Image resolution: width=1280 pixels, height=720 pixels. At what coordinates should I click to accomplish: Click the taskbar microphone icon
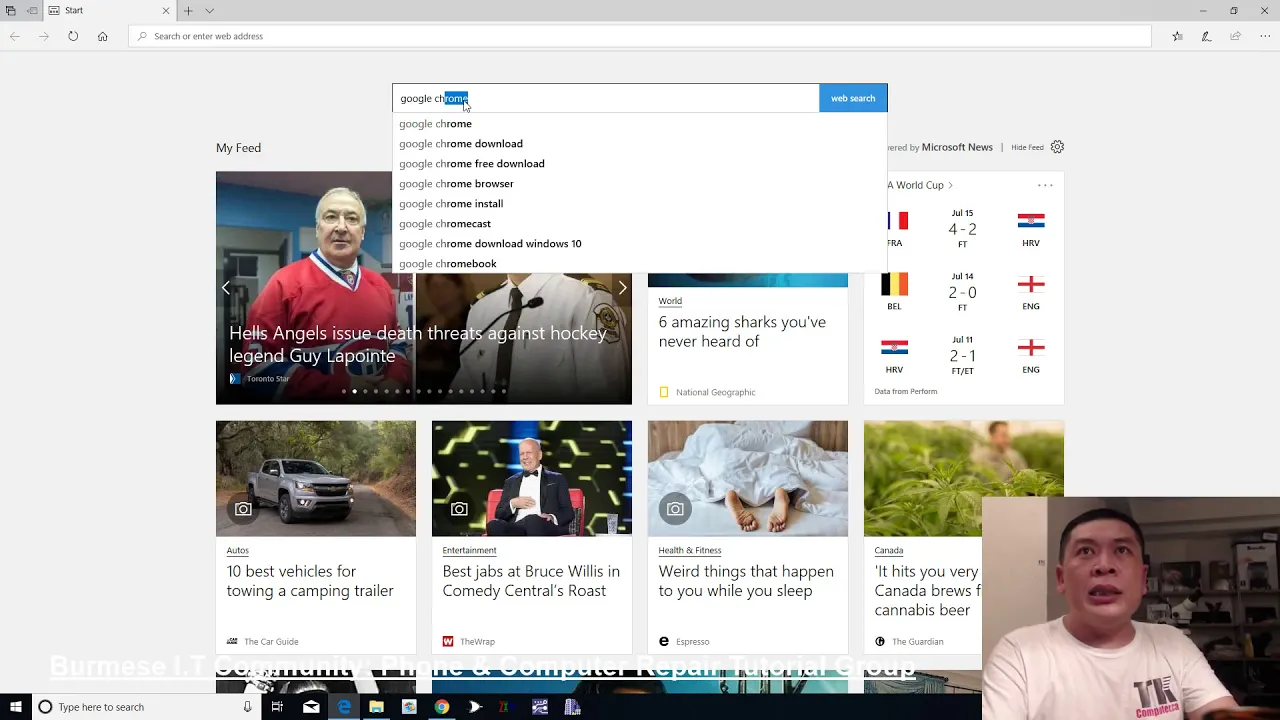click(x=247, y=707)
